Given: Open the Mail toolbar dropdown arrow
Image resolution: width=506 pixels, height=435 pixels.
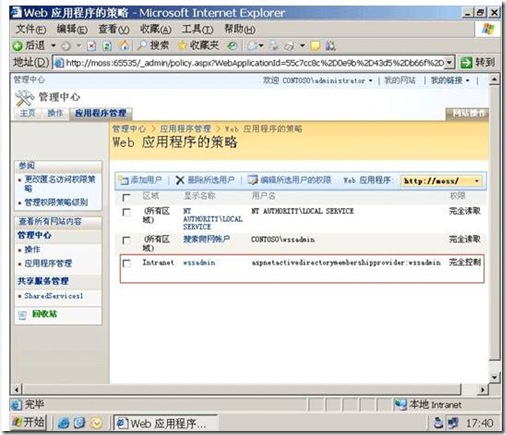Looking at the screenshot, I should pyautogui.click(x=261, y=45).
